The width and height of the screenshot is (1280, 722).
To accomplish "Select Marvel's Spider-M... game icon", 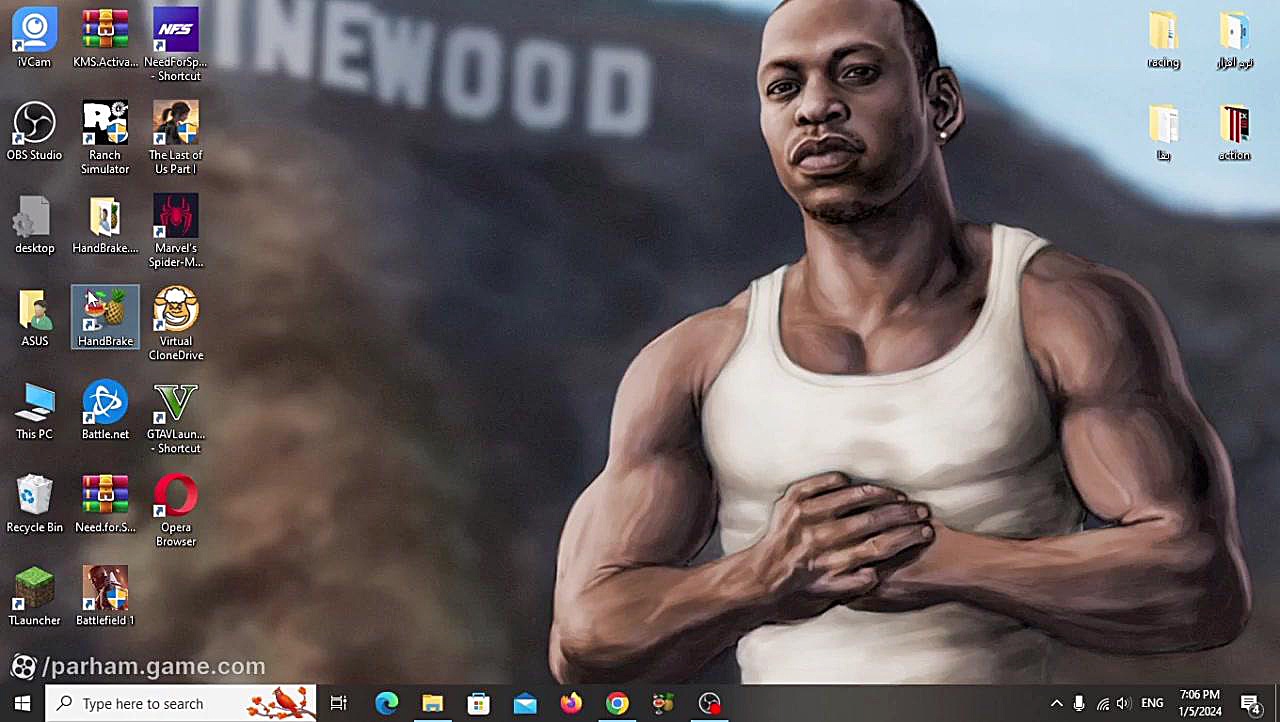I will pos(176,231).
